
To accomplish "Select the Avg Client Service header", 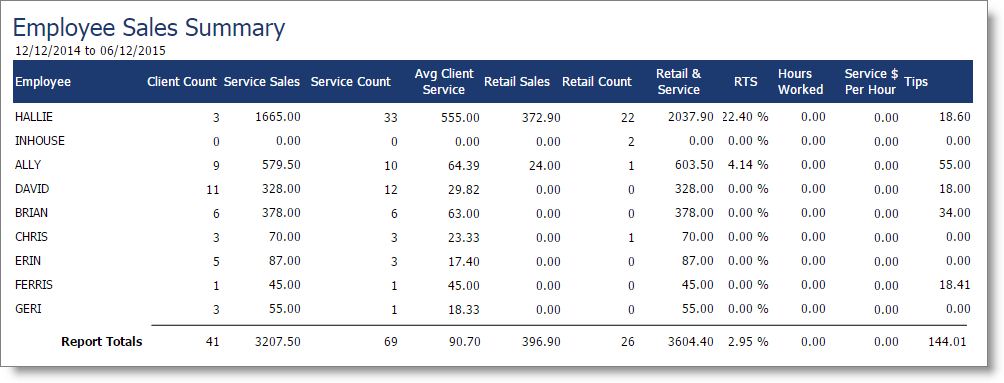I will 444,82.
